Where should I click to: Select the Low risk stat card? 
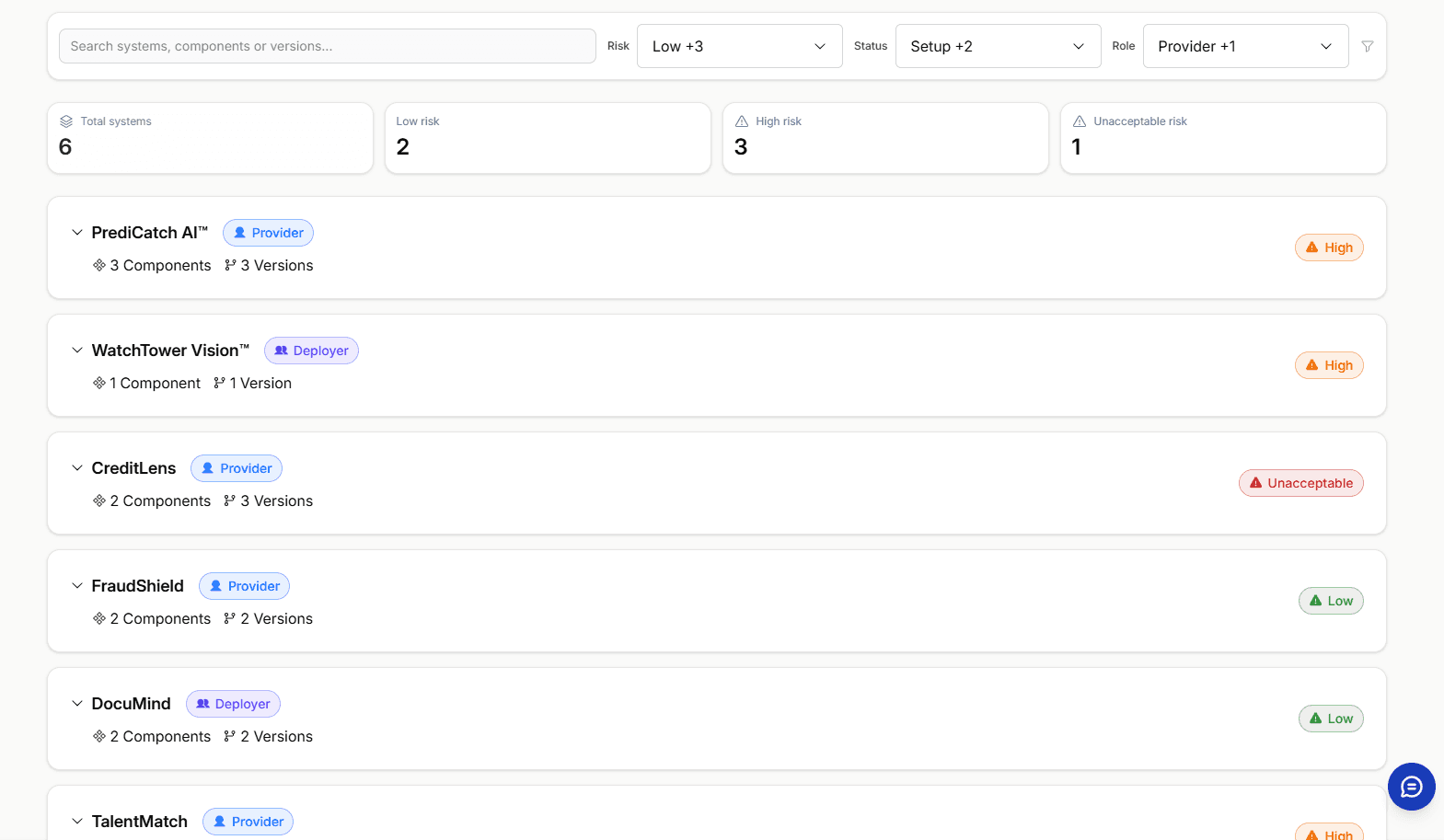(x=548, y=138)
